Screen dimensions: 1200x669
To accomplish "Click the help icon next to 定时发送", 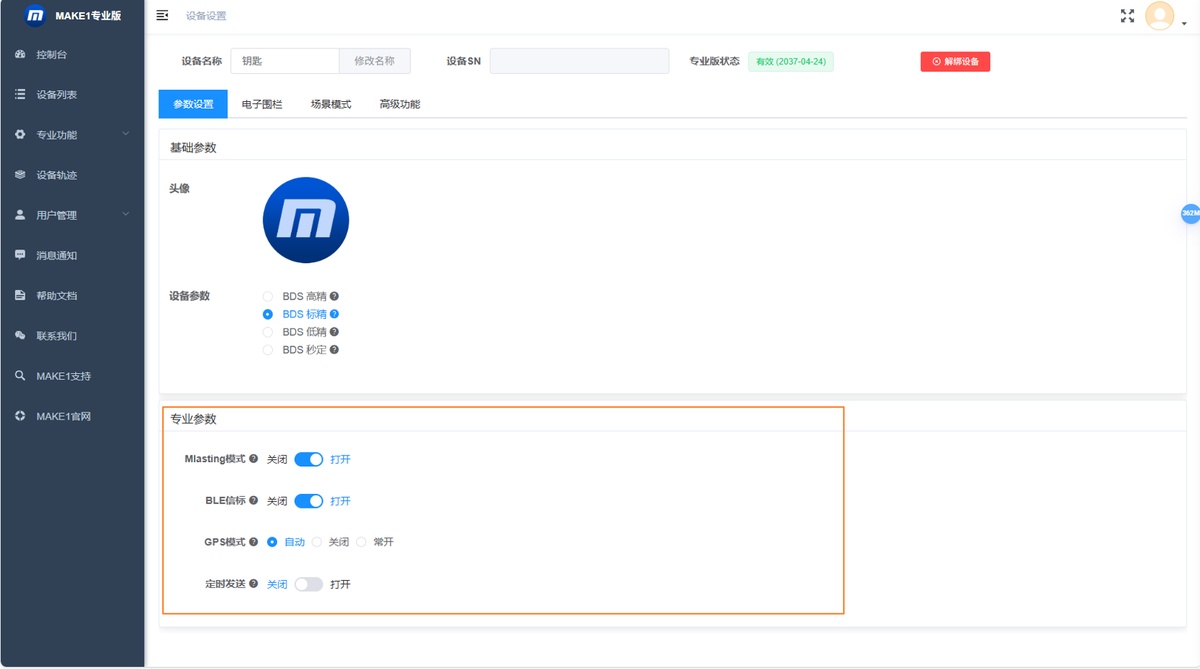I will click(x=254, y=583).
